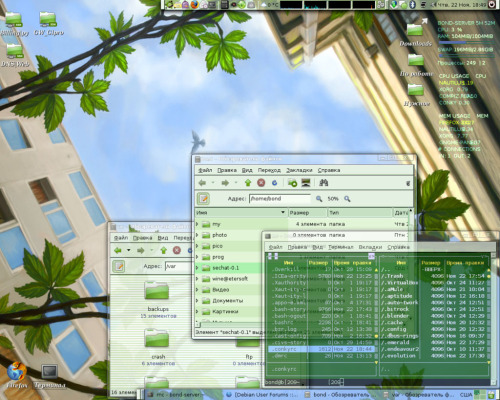Click the /var address field
This screenshot has height=400, width=500.
pos(179,266)
